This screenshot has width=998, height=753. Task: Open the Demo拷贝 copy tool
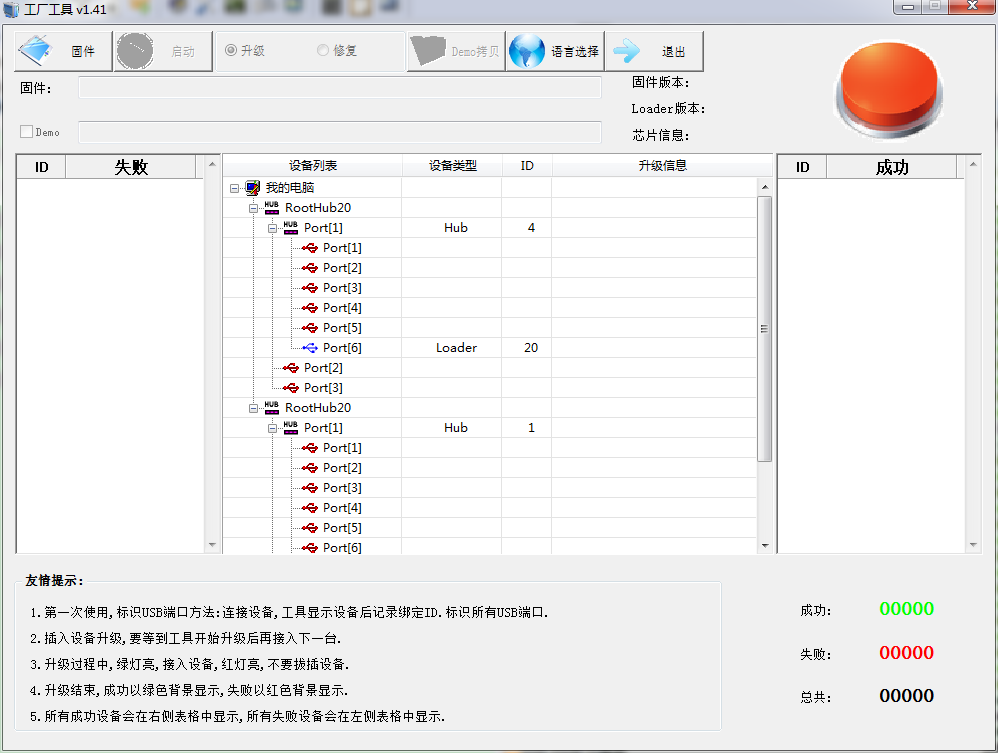456,51
